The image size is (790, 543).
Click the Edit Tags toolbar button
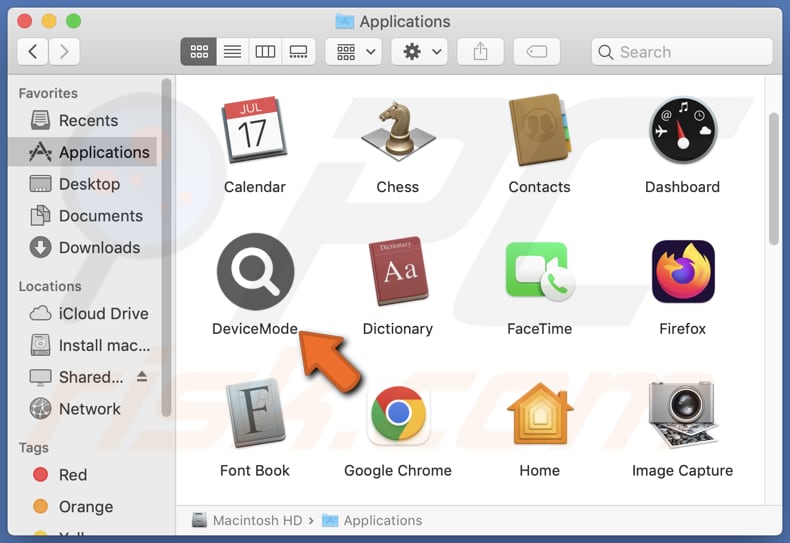[537, 51]
